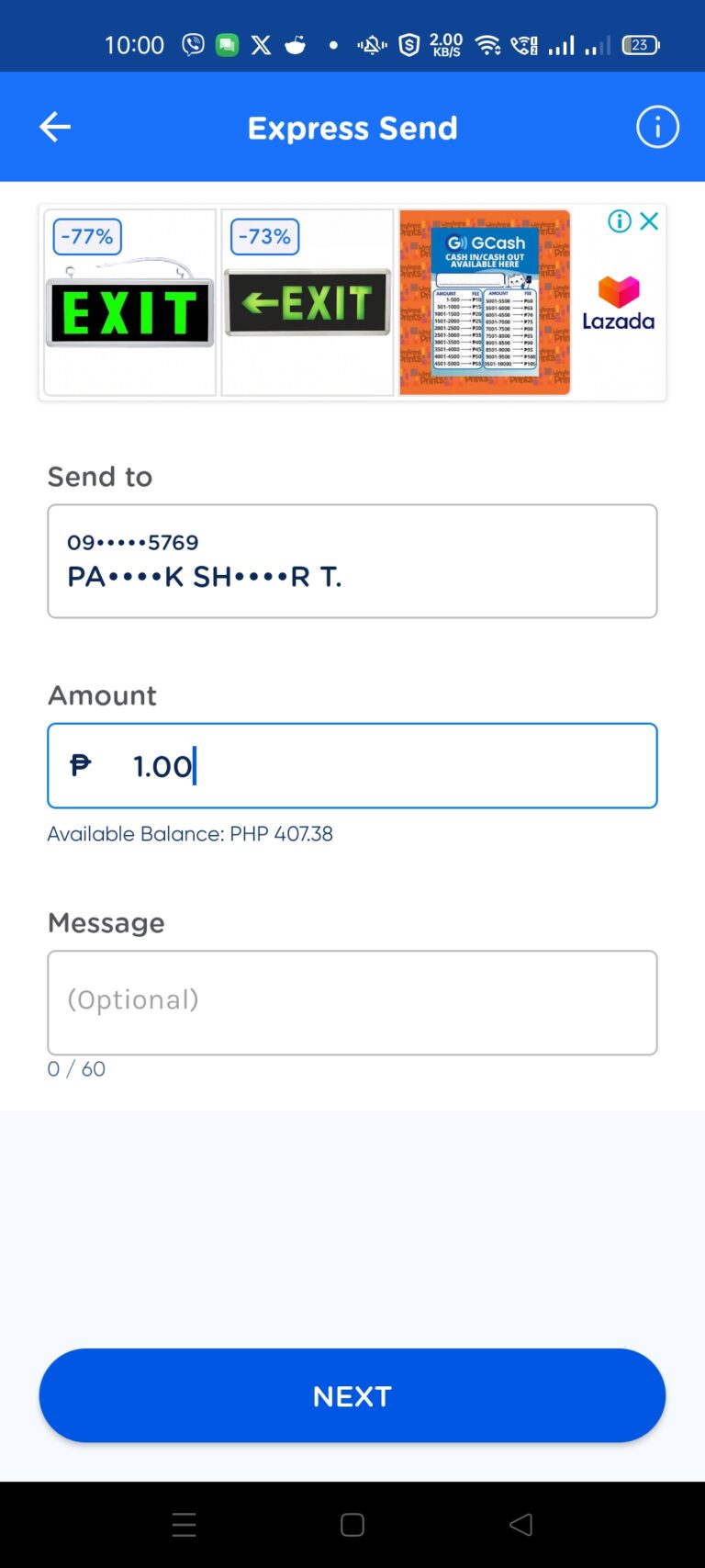Select the Amount field showing 1.00
Screen dimensions: 705x1568
pos(352,765)
